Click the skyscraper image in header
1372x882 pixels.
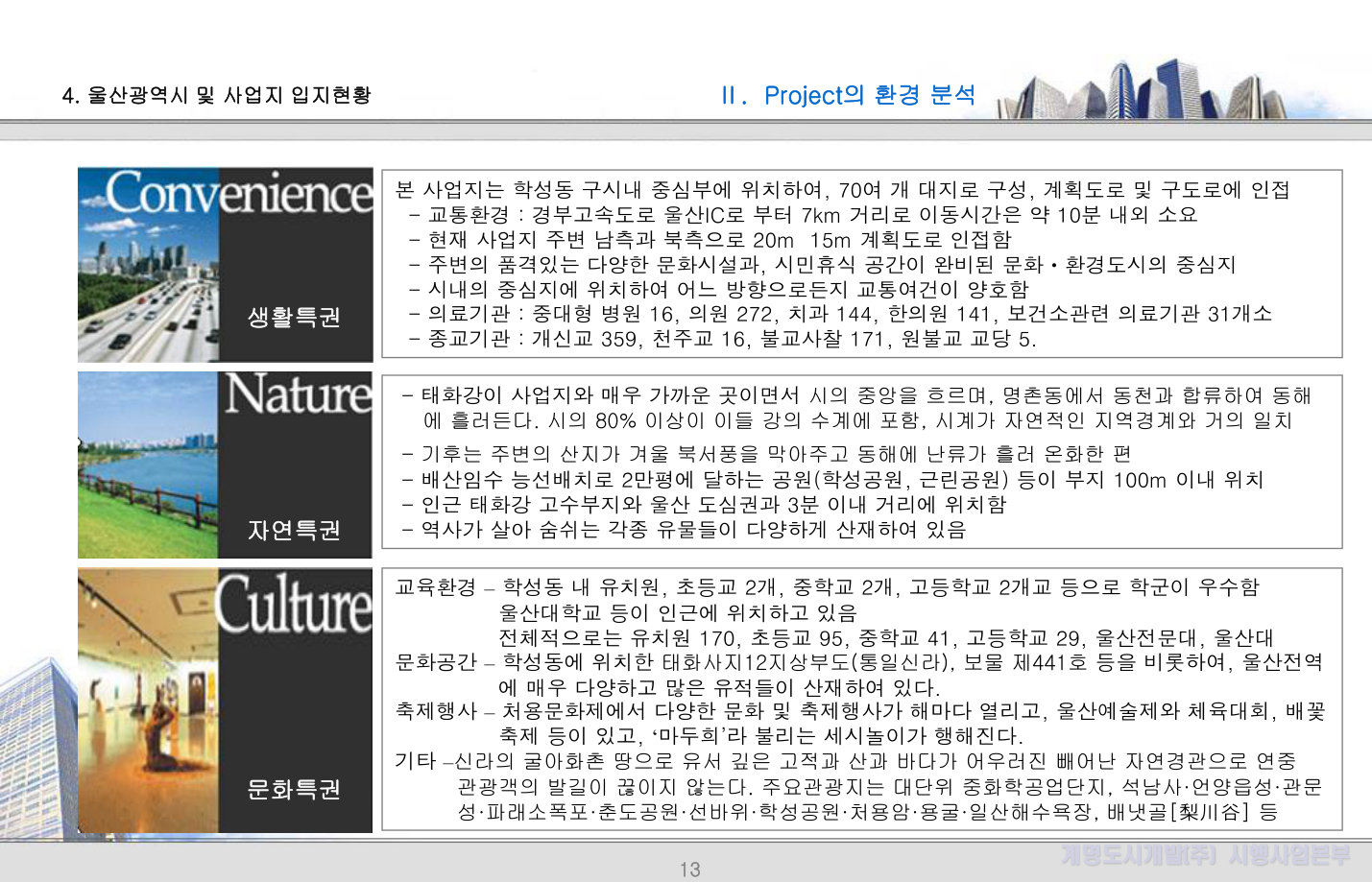click(x=1143, y=89)
